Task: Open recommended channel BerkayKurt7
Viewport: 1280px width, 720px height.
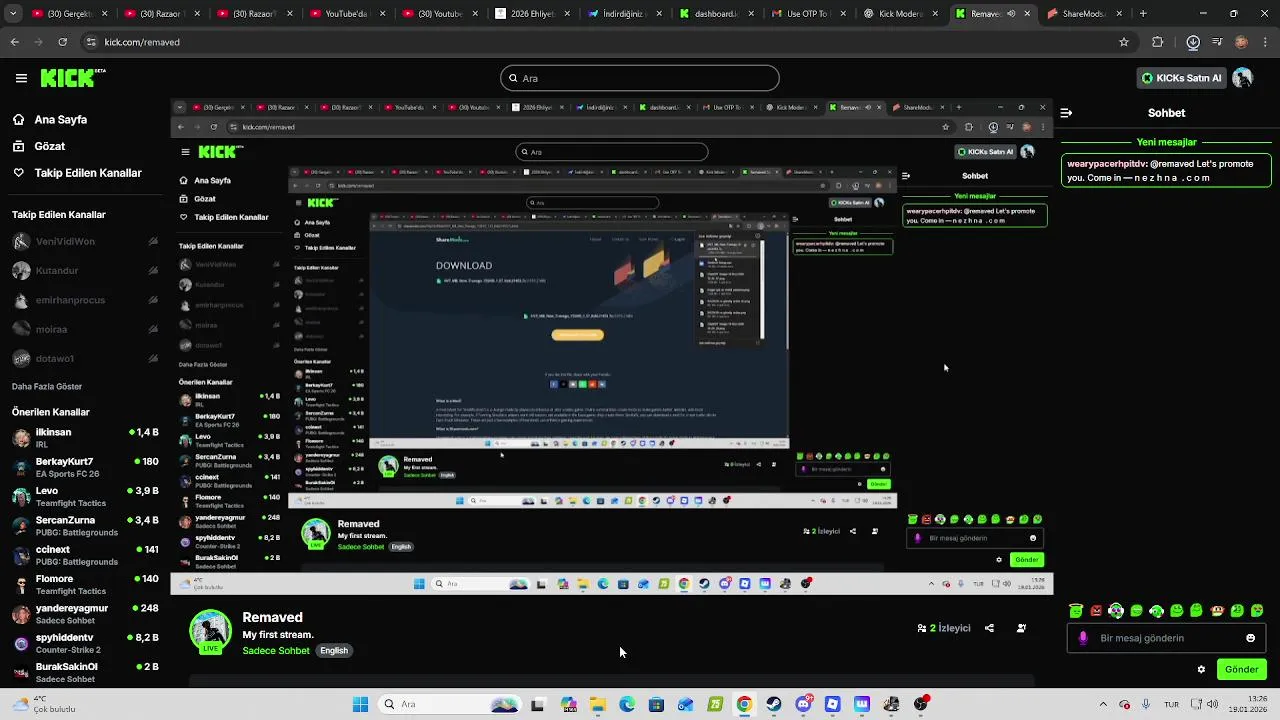Action: (x=85, y=467)
